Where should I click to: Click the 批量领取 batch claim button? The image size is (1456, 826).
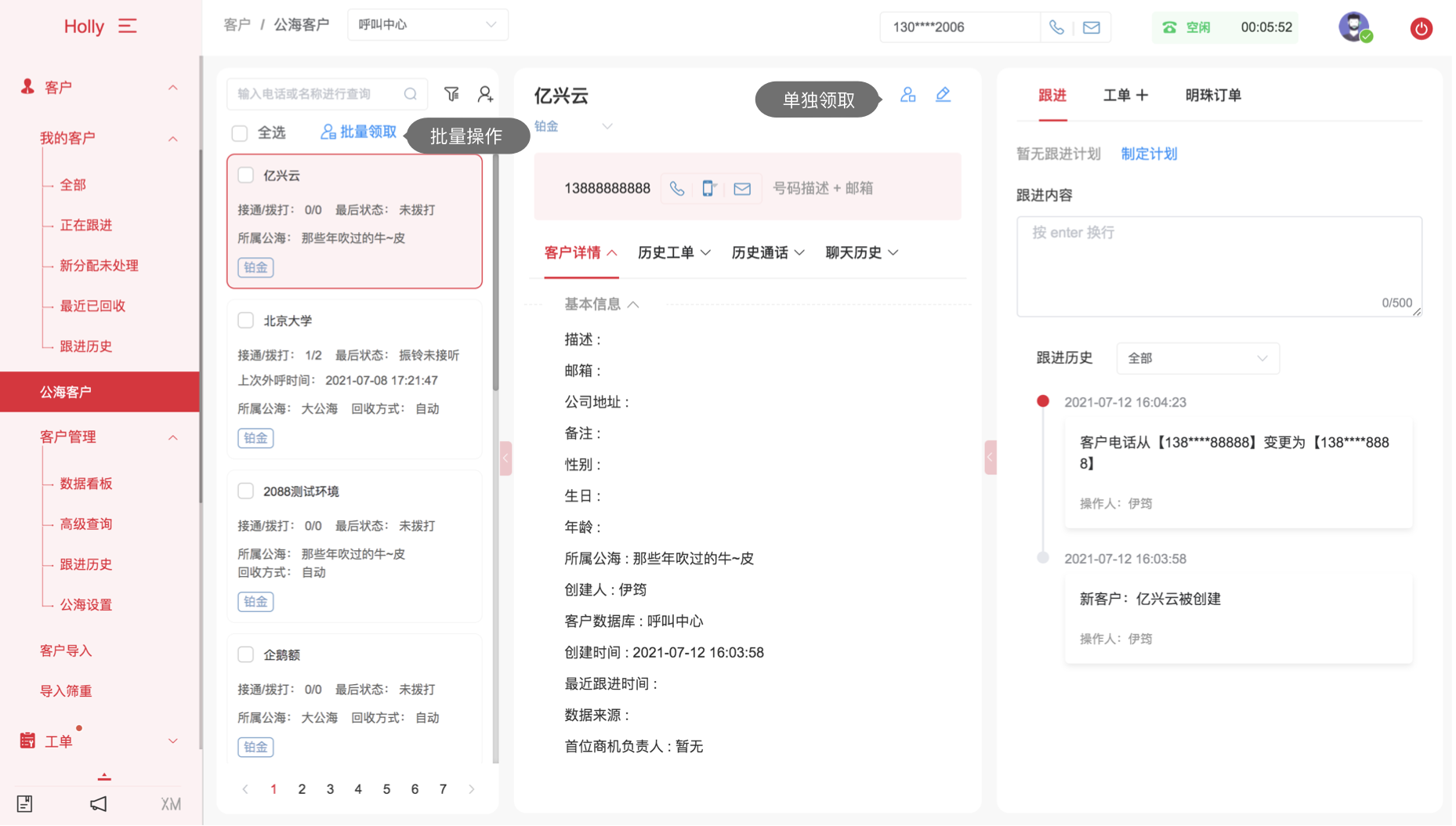pos(359,132)
